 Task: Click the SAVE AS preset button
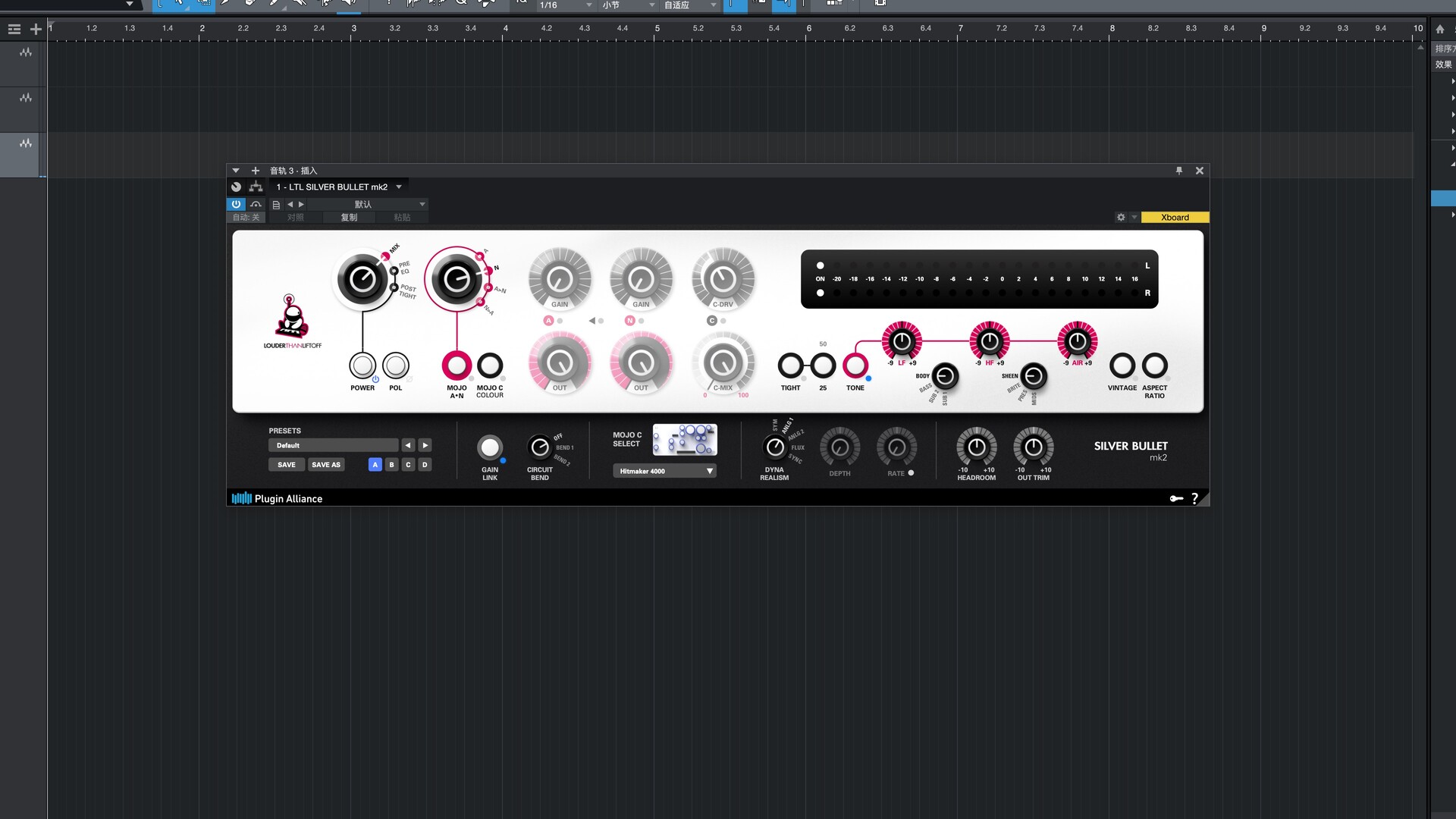click(x=326, y=465)
